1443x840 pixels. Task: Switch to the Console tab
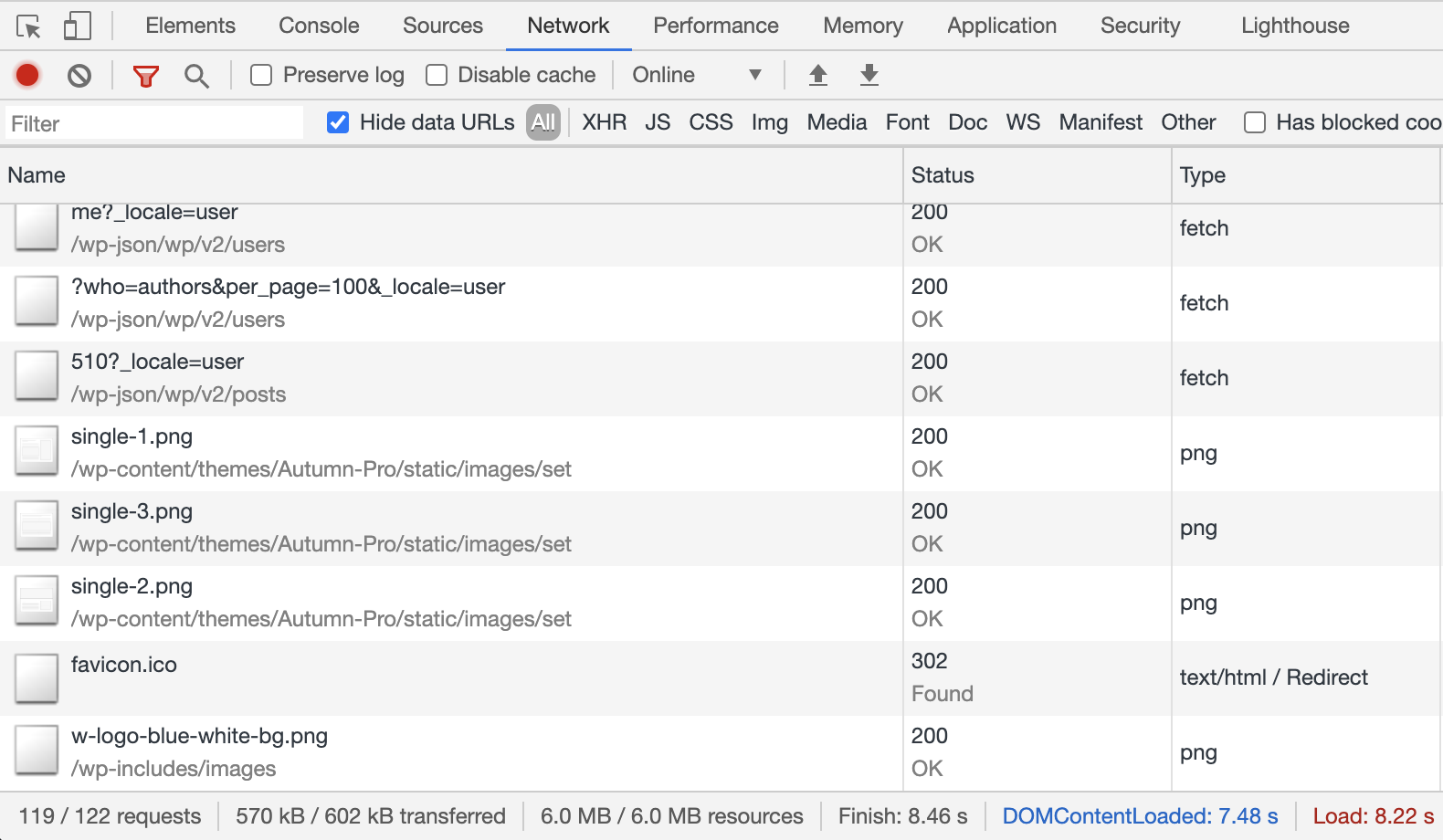tap(319, 26)
